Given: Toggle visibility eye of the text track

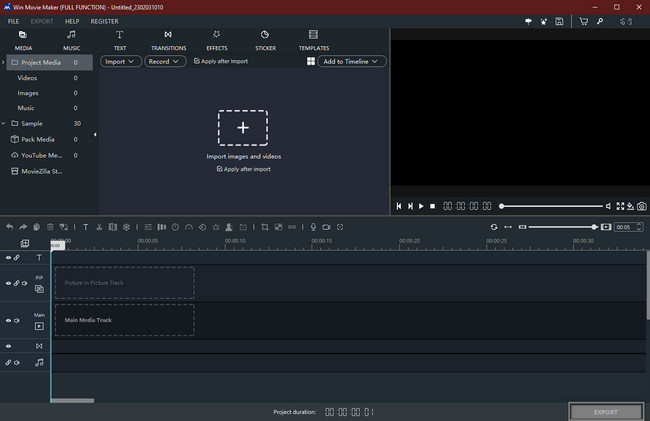Looking at the screenshot, I should pos(8,258).
